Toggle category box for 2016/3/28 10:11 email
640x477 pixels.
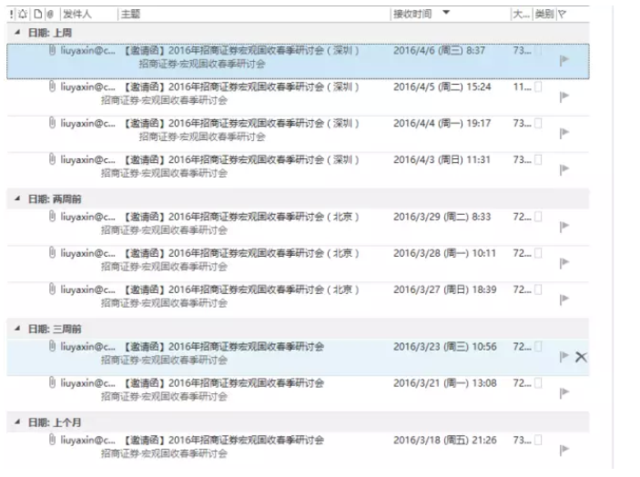pyautogui.click(x=539, y=253)
